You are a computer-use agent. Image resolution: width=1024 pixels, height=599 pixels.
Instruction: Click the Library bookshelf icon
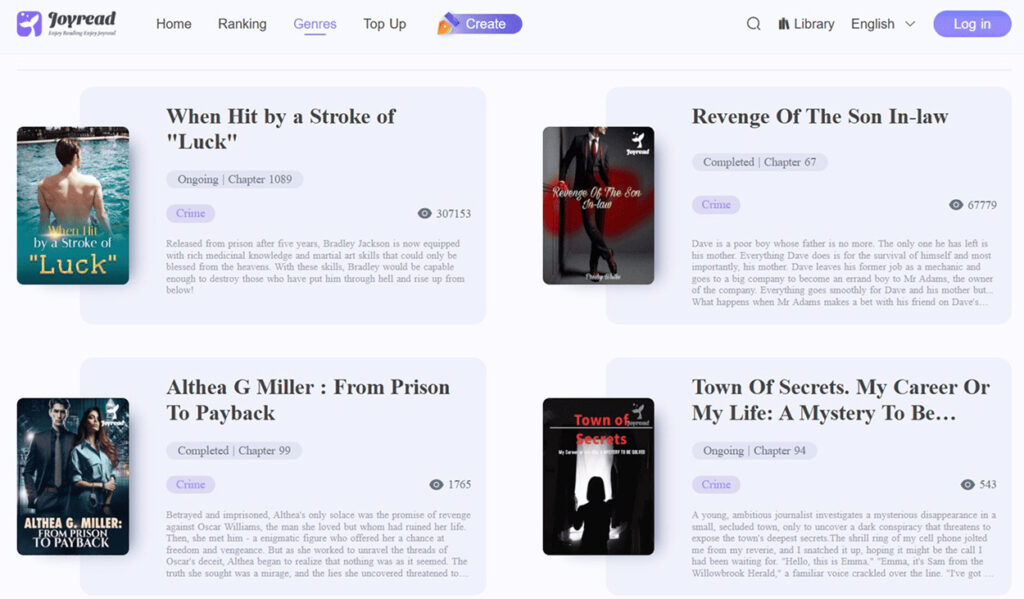pyautogui.click(x=784, y=24)
